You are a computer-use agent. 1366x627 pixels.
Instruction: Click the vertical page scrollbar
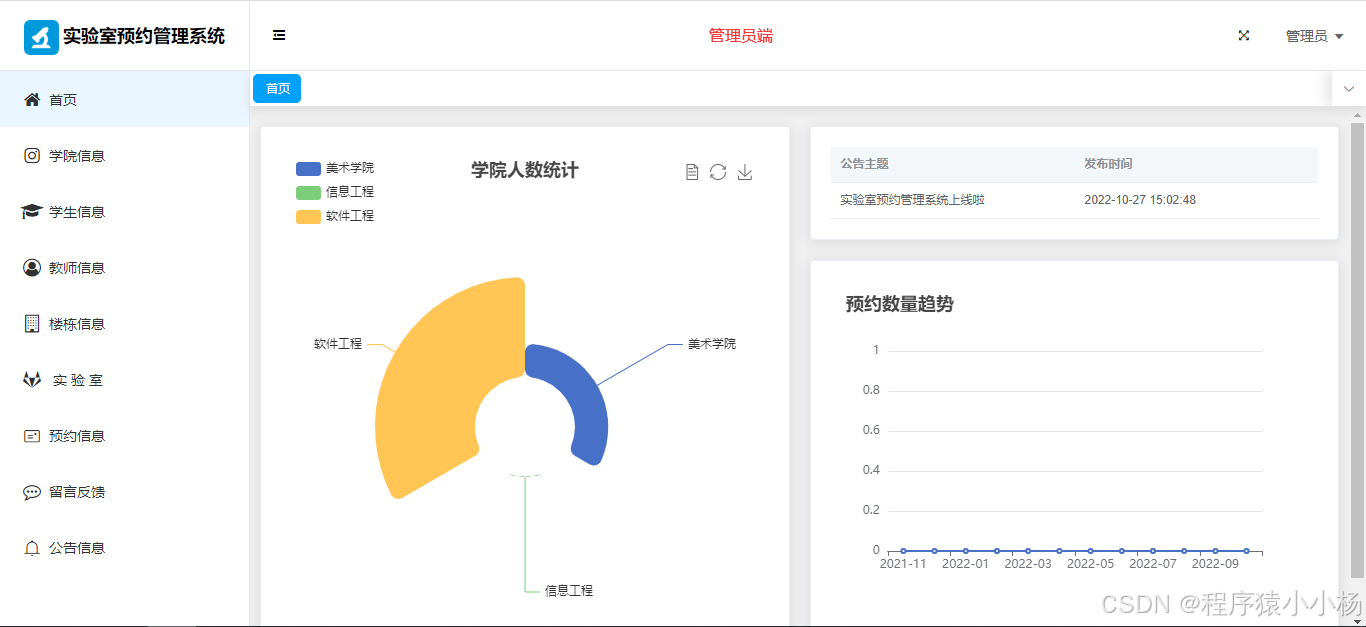point(1357,350)
